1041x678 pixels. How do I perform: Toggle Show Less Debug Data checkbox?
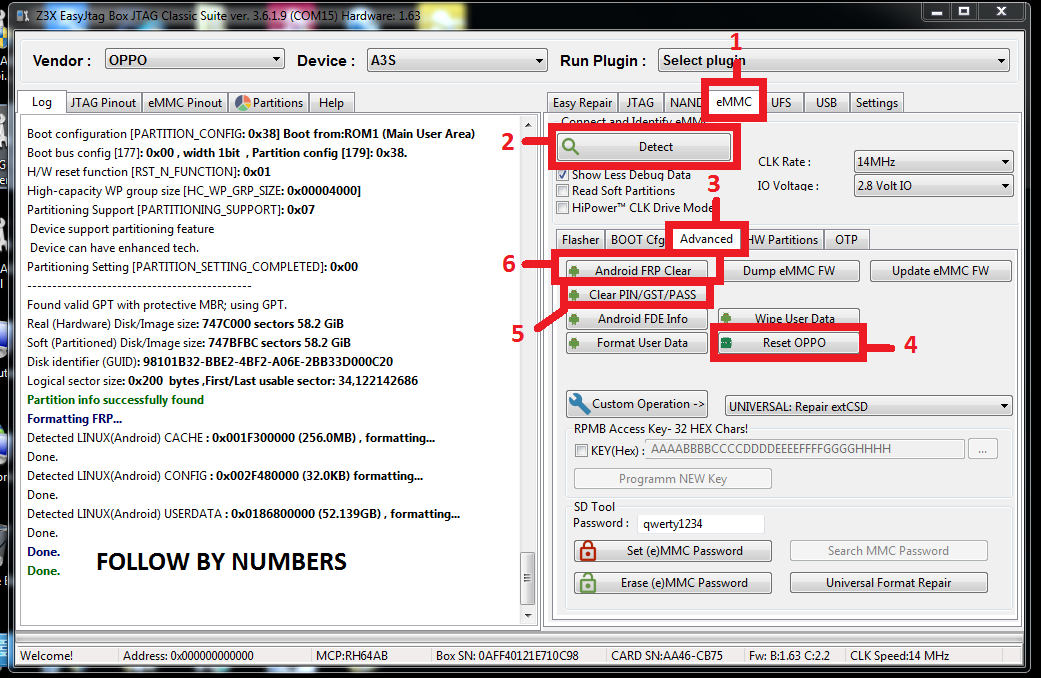tap(563, 175)
